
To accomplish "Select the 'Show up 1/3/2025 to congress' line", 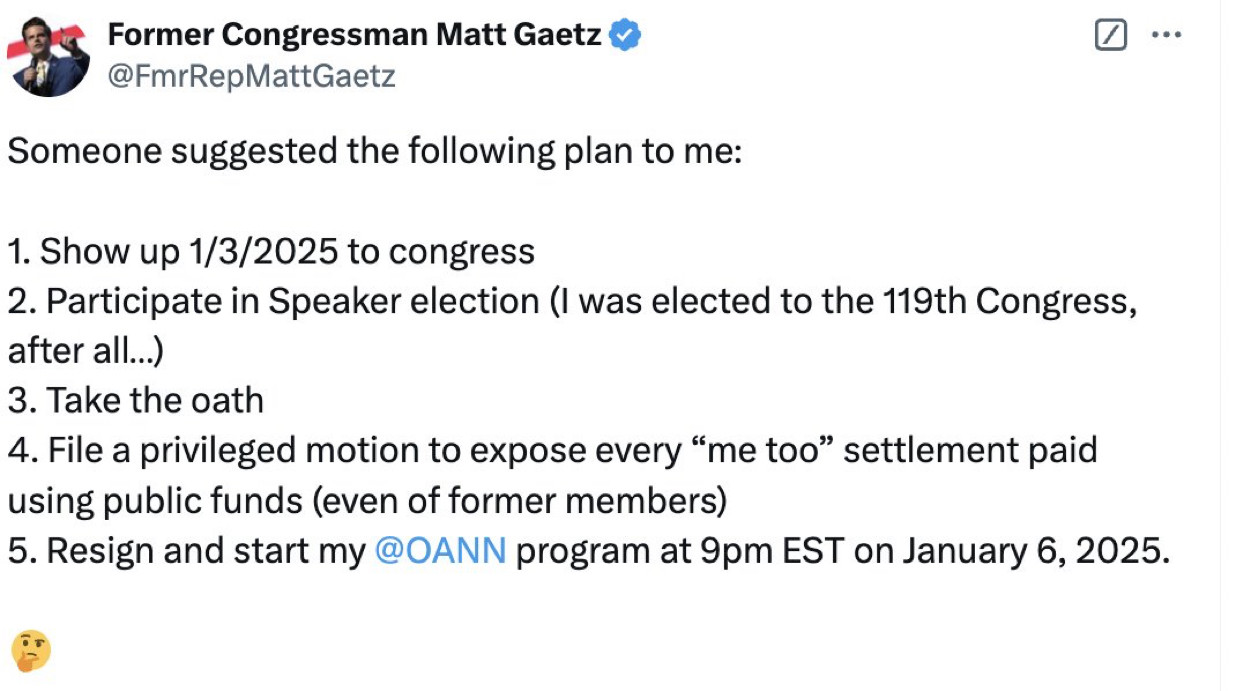I will point(271,252).
